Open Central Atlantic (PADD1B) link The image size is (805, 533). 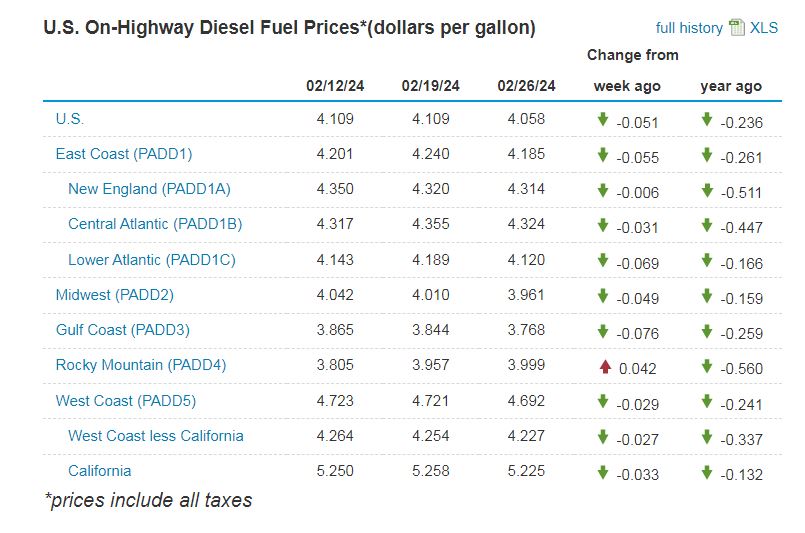tap(155, 224)
